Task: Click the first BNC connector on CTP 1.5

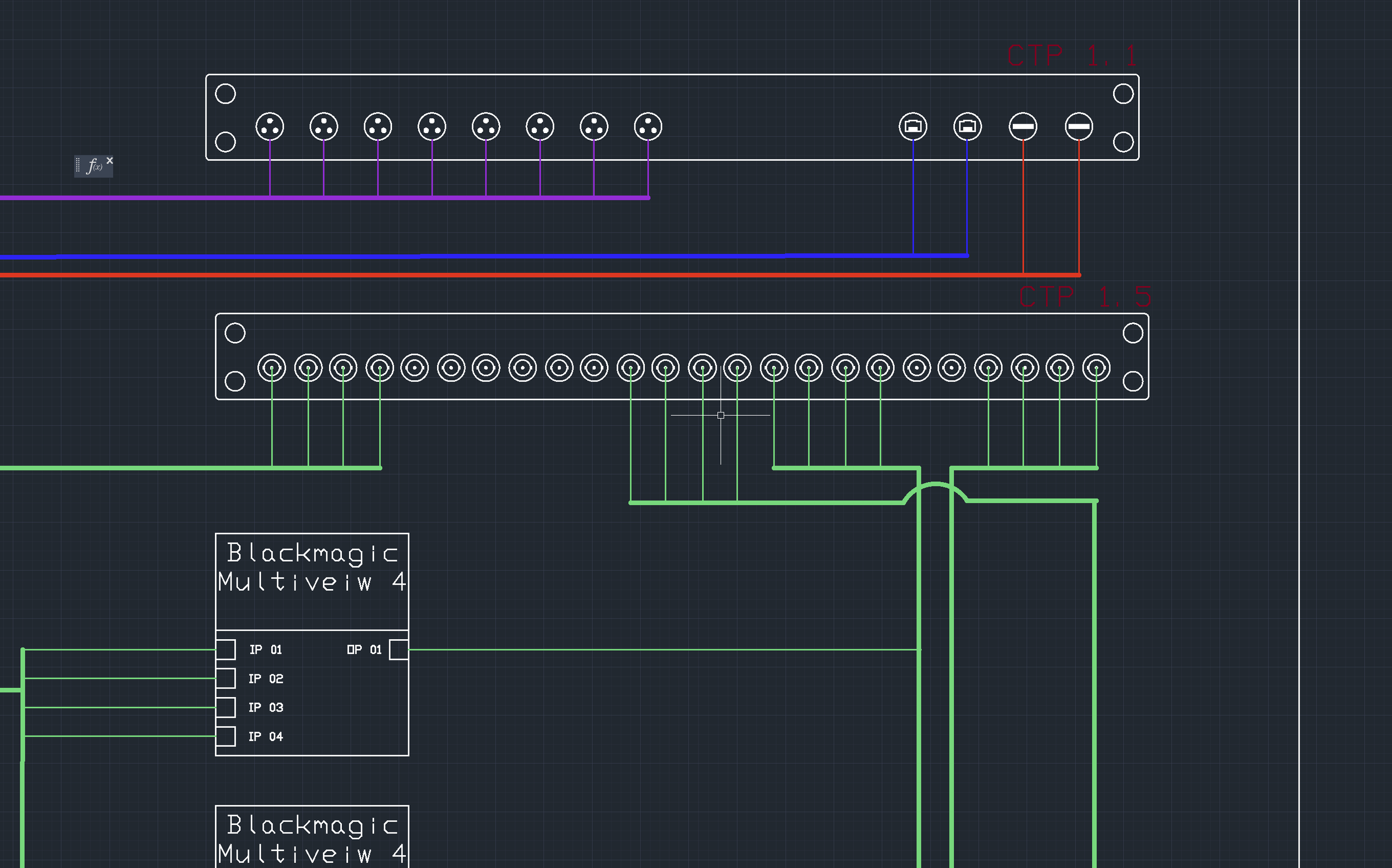Action: coord(272,368)
